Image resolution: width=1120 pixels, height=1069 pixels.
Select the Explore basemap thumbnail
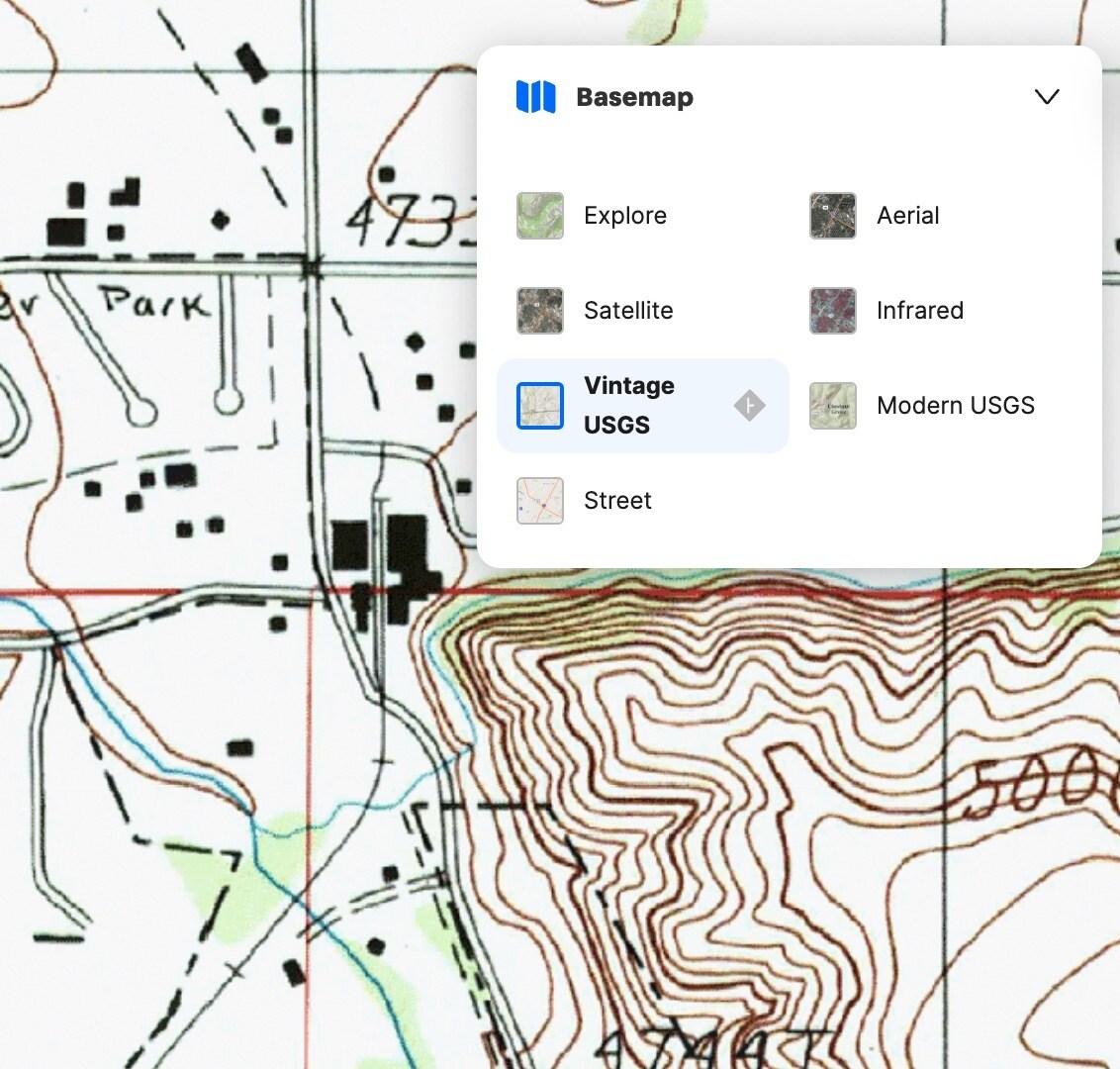[x=539, y=215]
